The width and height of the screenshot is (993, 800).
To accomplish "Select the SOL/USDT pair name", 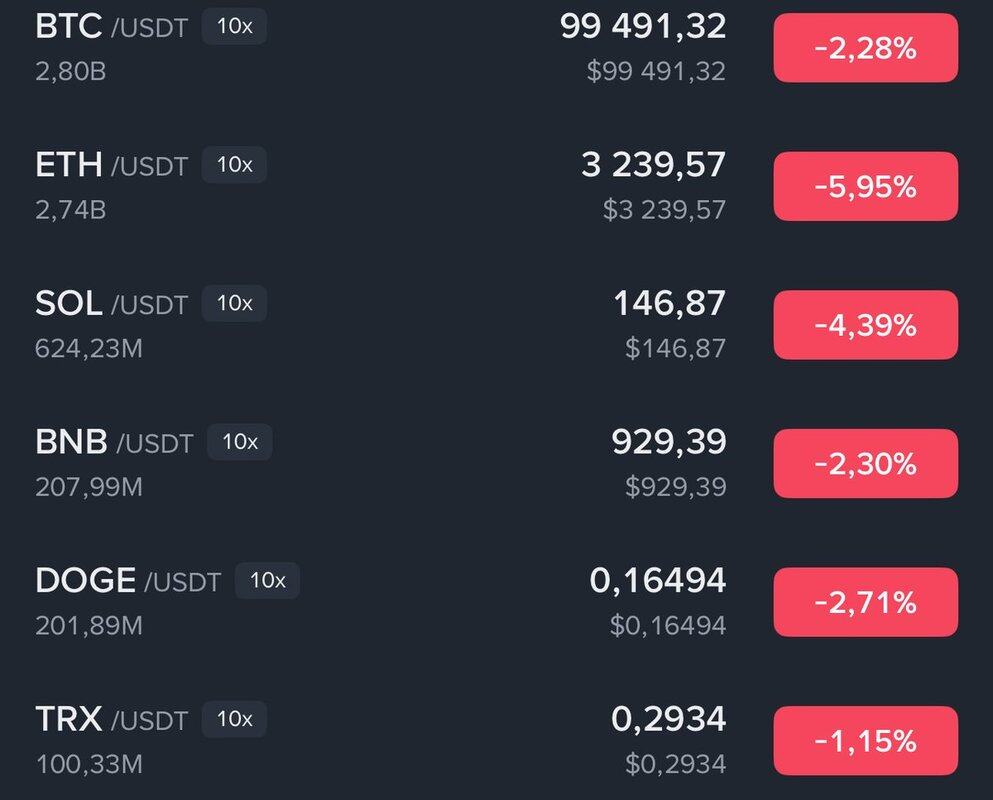I will point(111,303).
